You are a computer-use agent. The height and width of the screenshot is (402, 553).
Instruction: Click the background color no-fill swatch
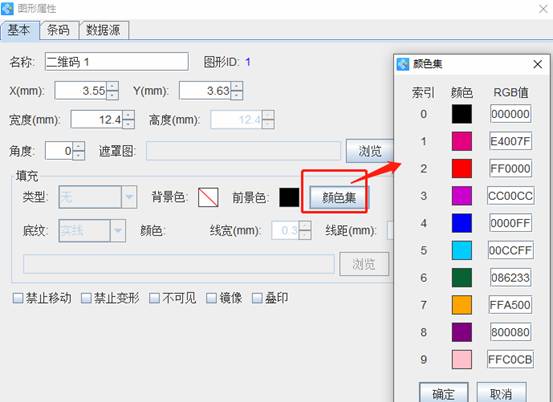point(208,197)
